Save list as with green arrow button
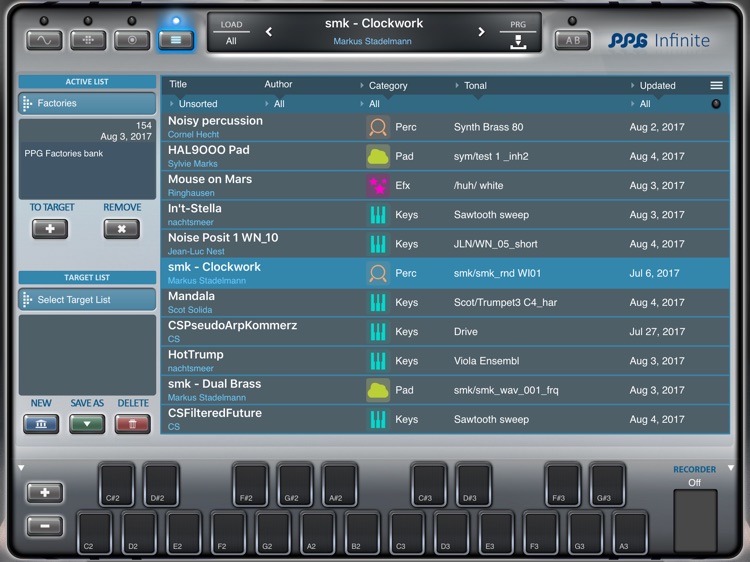 pos(87,424)
